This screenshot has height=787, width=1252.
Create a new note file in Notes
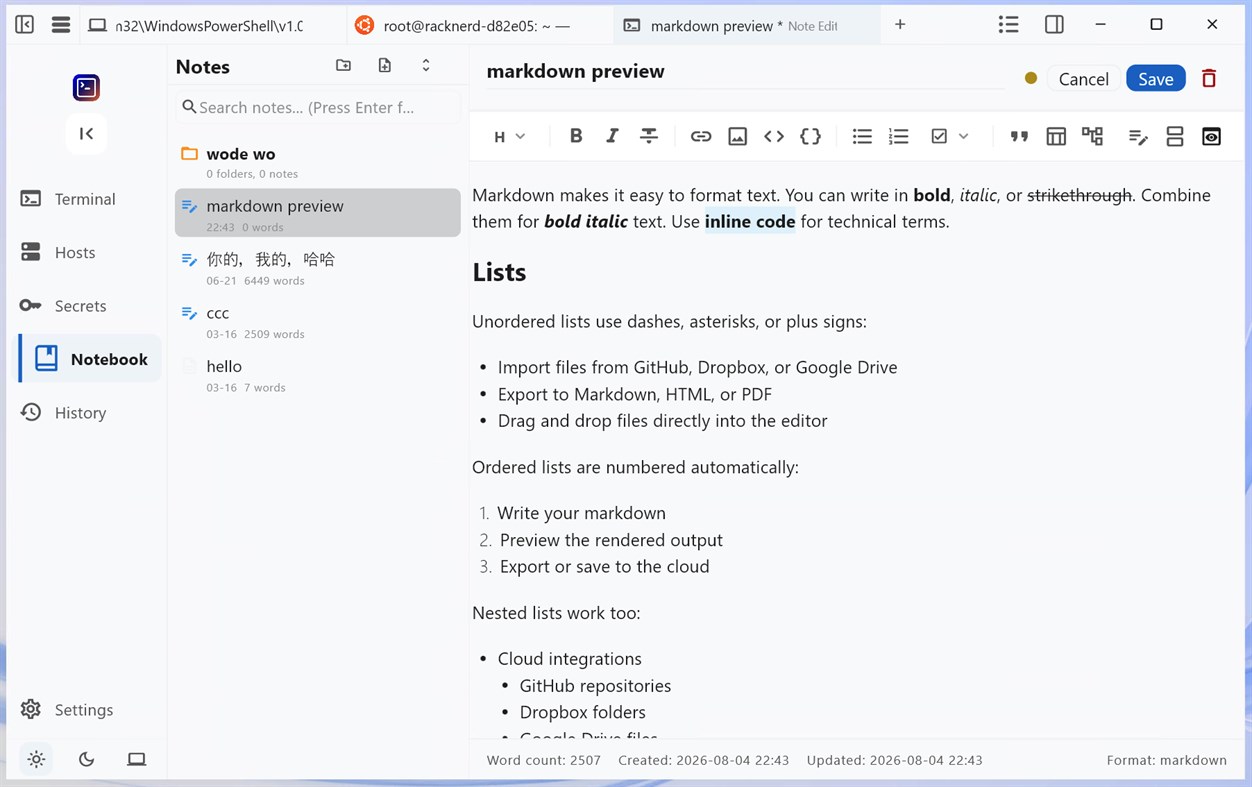point(385,66)
